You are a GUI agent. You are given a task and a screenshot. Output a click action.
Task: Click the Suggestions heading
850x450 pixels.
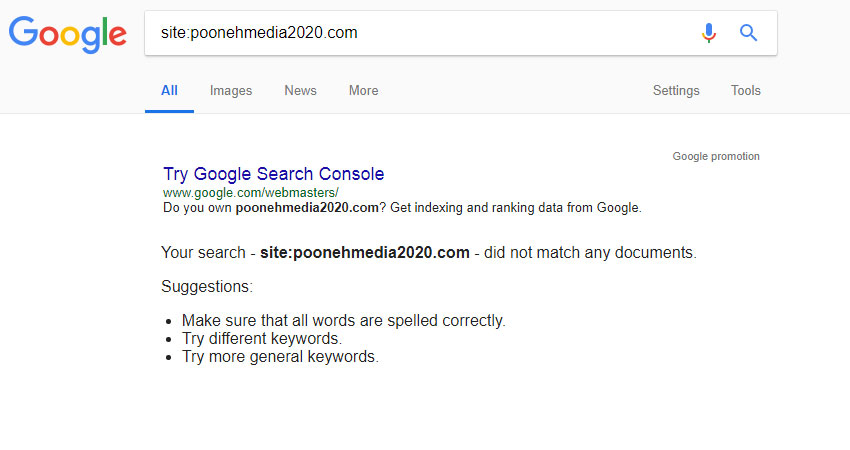pyautogui.click(x=207, y=286)
